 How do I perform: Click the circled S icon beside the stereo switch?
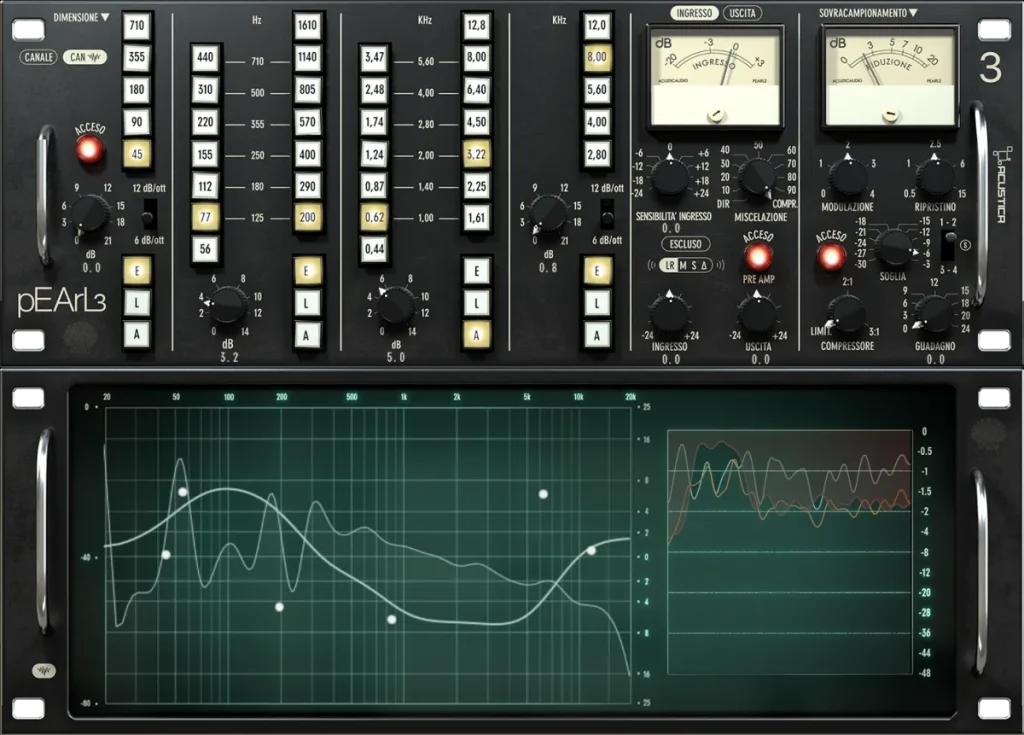[965, 245]
